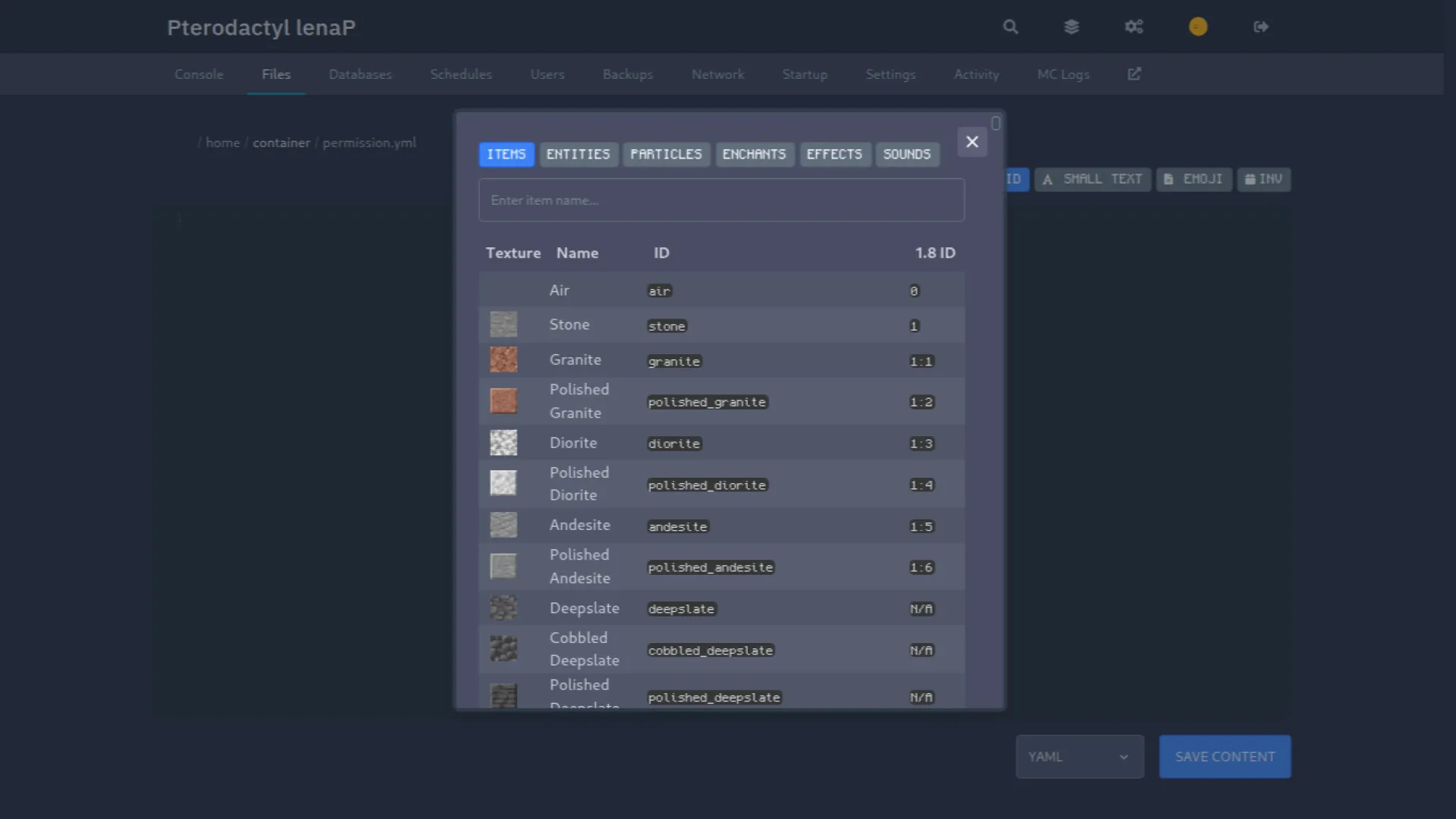Open the external link icon after MC Logs
The image size is (1456, 819).
pyautogui.click(x=1134, y=74)
